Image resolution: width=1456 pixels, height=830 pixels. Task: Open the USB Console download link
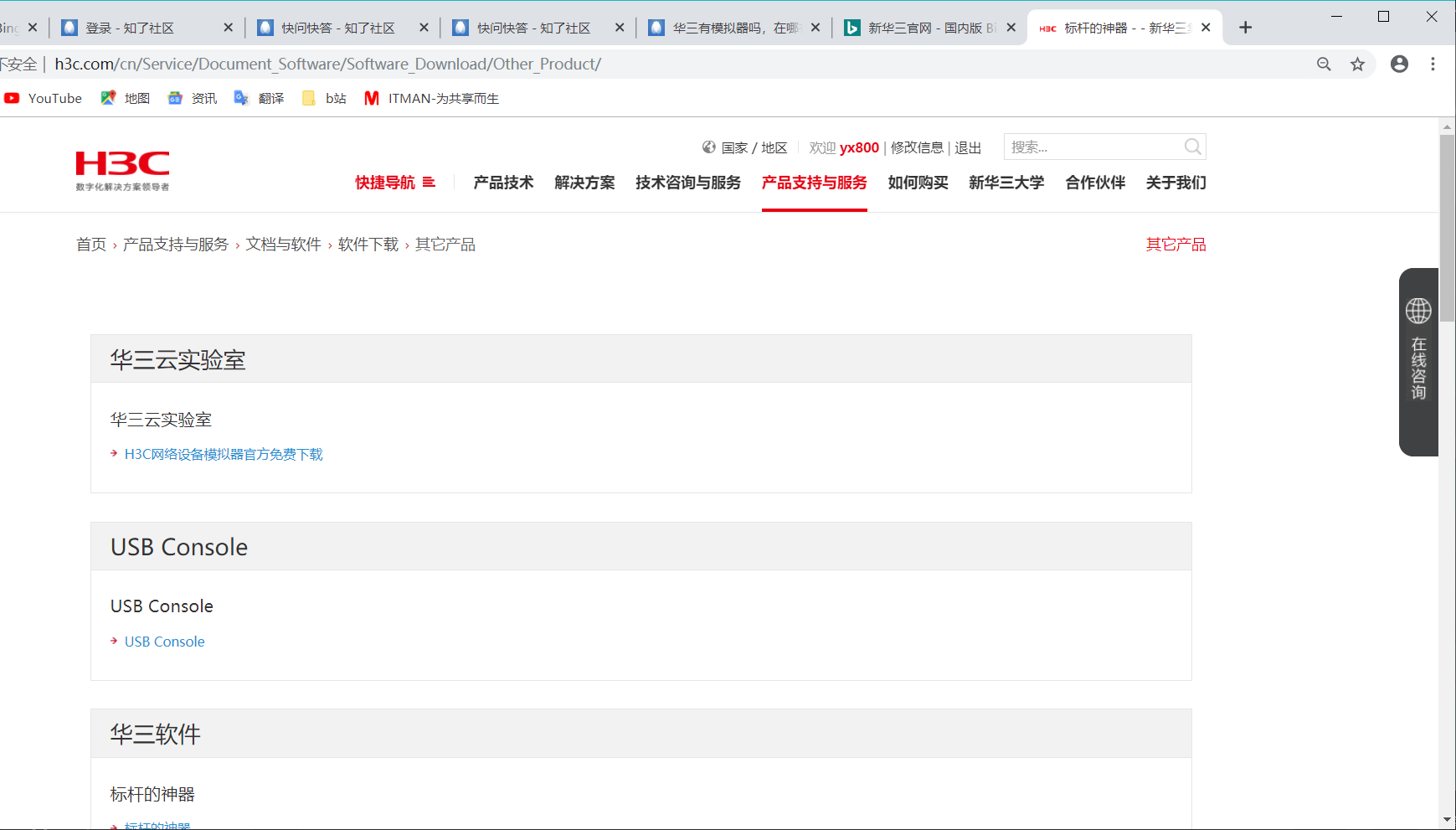(165, 642)
